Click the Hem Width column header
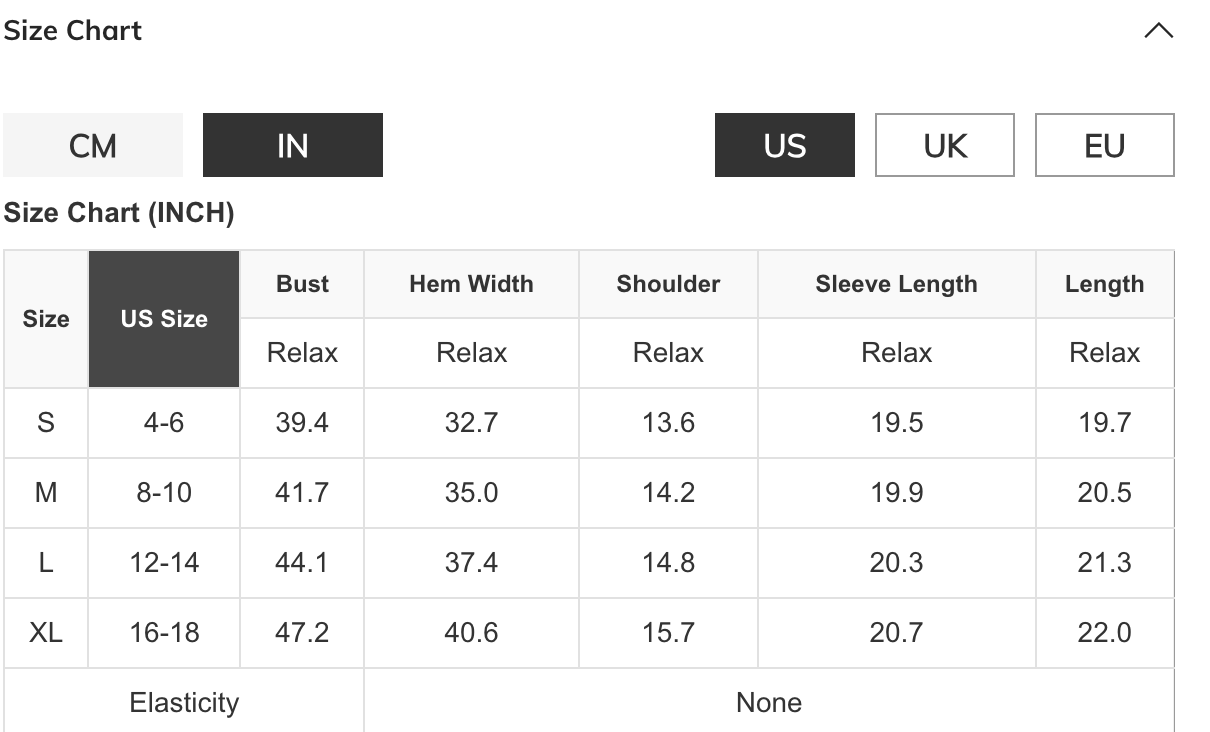This screenshot has height=732, width=1210. coord(471,284)
